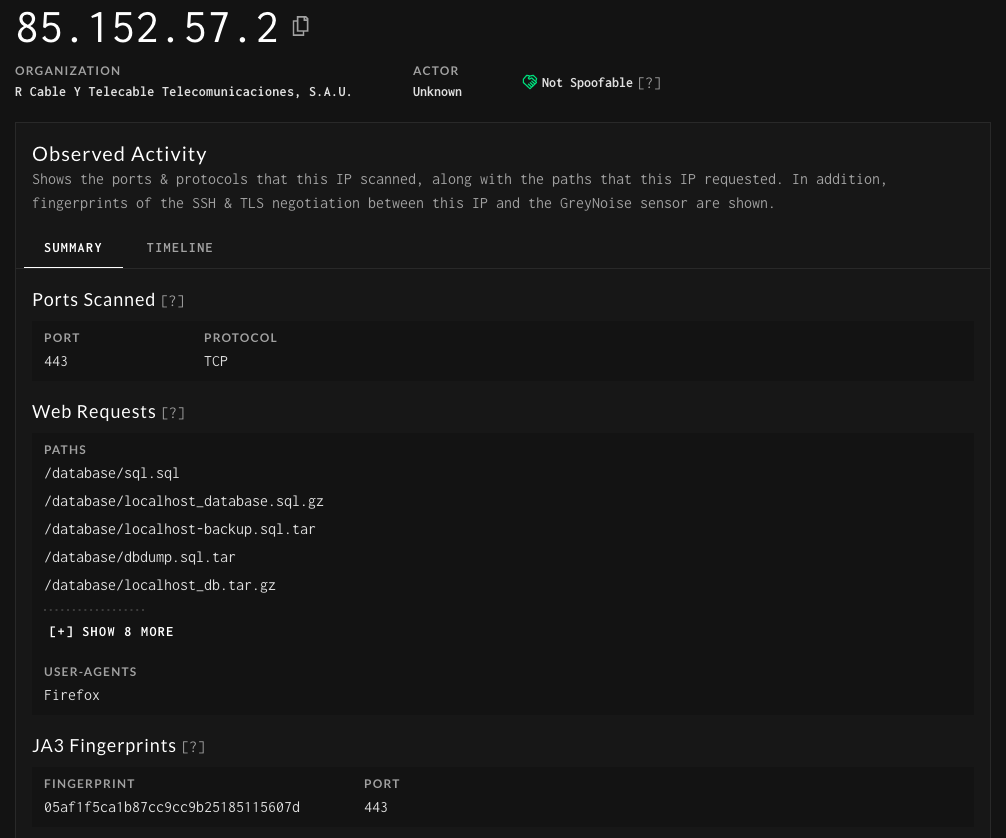Viewport: 1006px width, 838px height.
Task: Click the Observed Activity heading
Action: pyautogui.click(x=119, y=154)
